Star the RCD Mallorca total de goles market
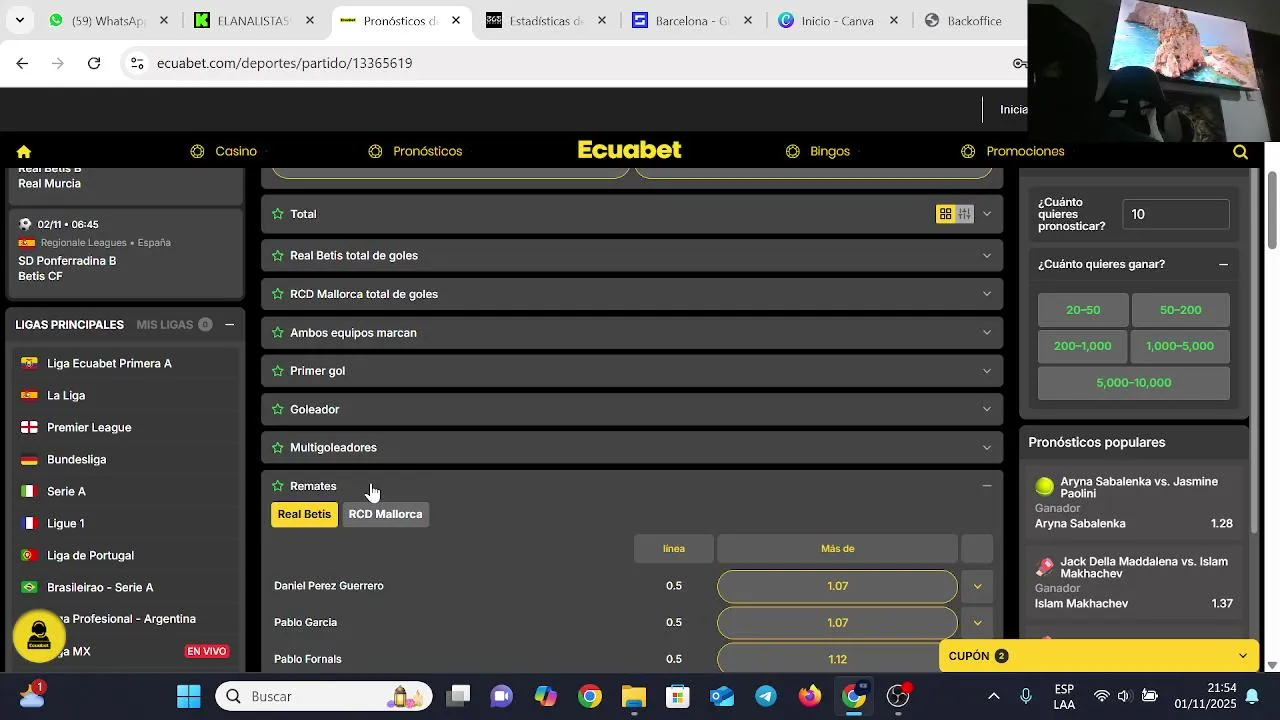This screenshot has width=1280, height=720. [x=278, y=294]
